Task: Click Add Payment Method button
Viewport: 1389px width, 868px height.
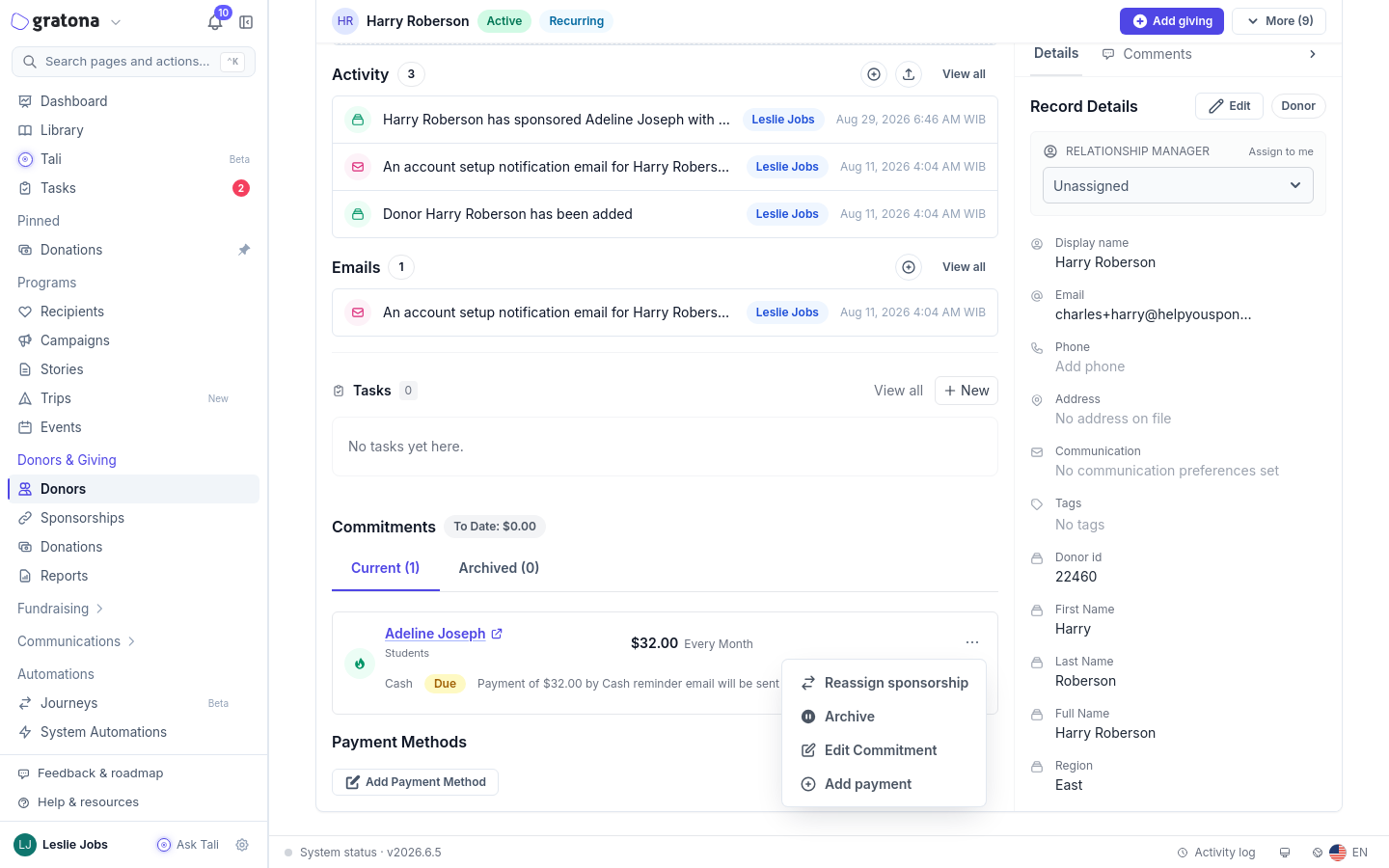Action: coord(415,782)
